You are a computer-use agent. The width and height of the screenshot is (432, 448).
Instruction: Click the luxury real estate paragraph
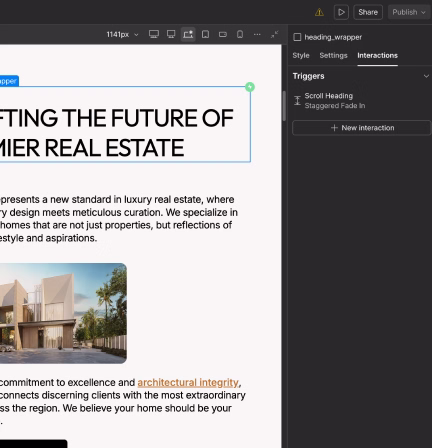click(x=118, y=219)
